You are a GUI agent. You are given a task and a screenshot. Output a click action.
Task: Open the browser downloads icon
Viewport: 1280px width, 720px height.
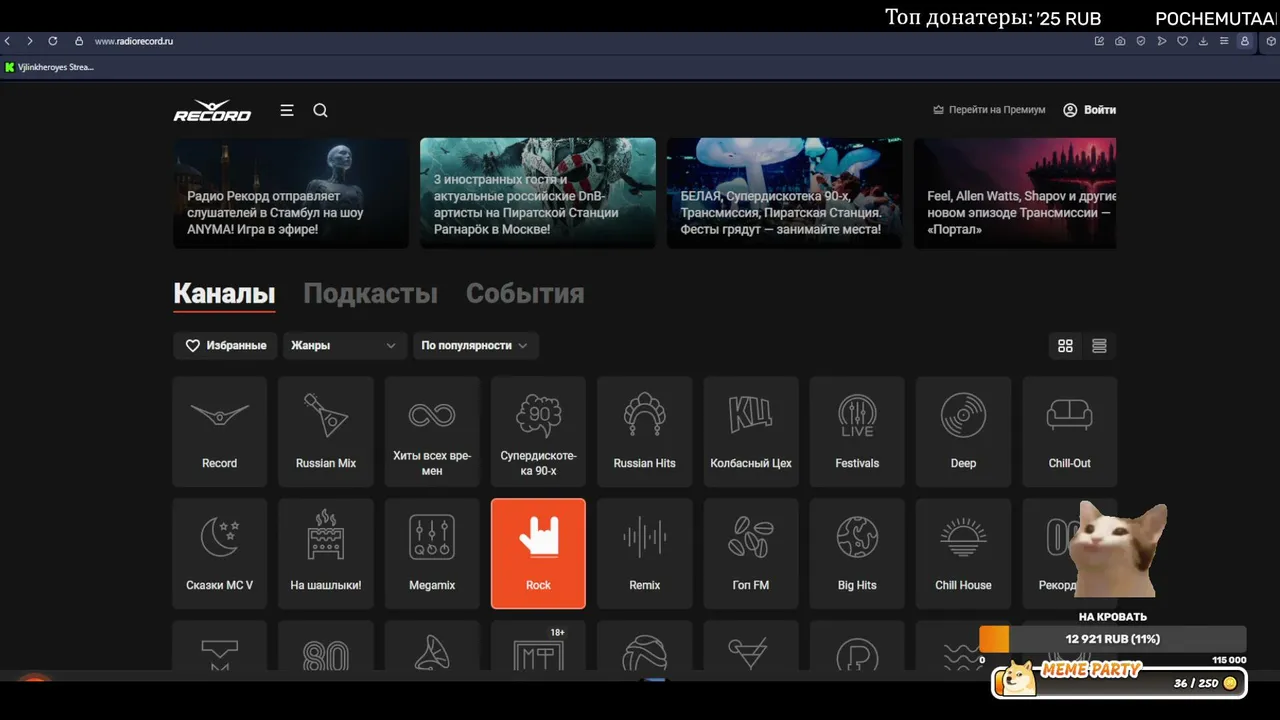coord(1203,41)
